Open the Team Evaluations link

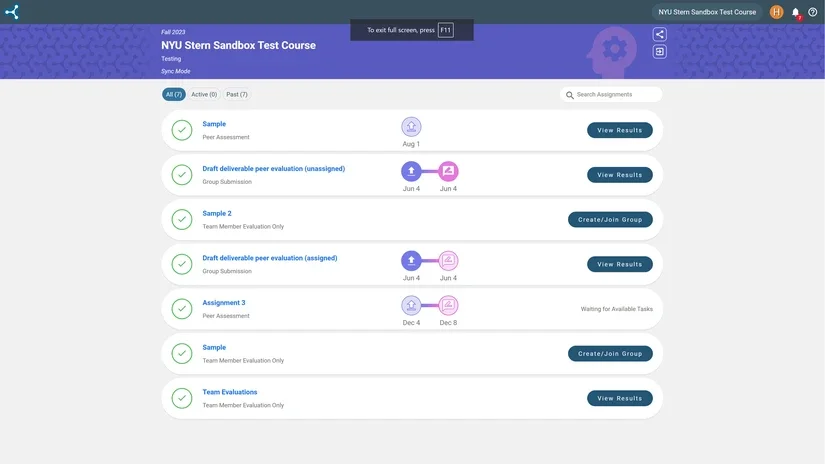(x=230, y=392)
